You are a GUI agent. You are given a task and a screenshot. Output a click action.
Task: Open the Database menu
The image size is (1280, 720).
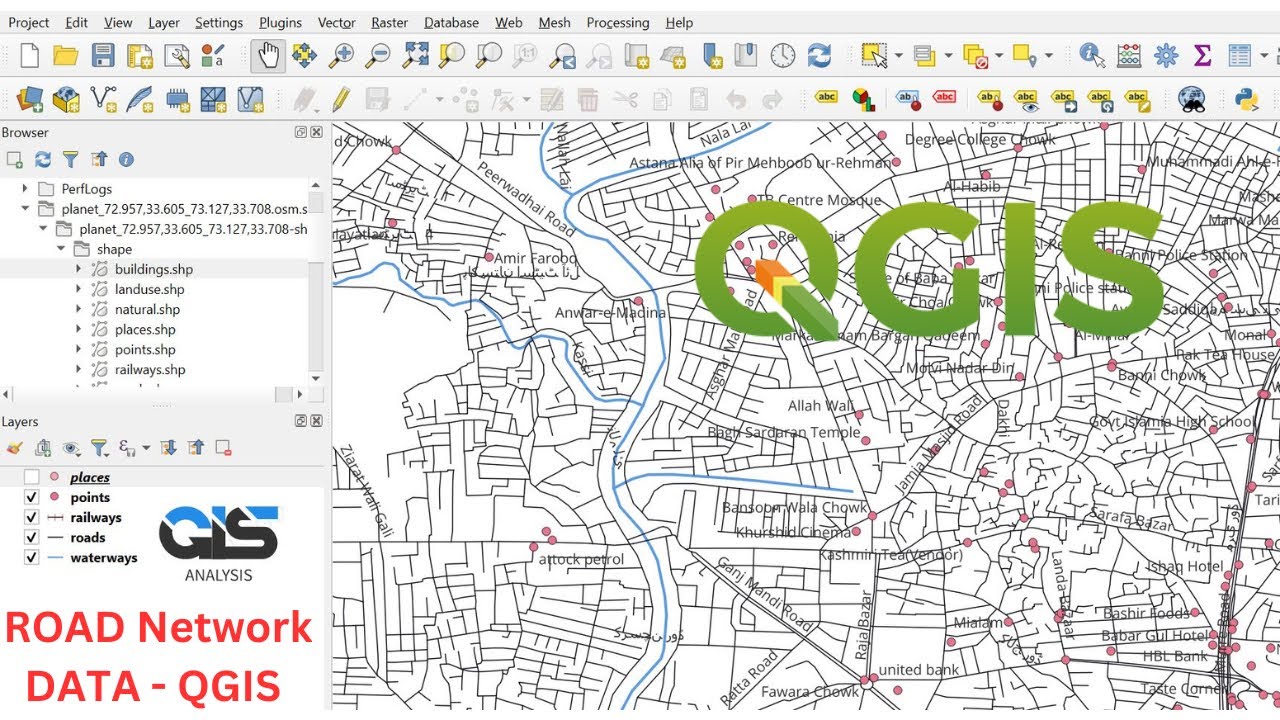[x=453, y=22]
